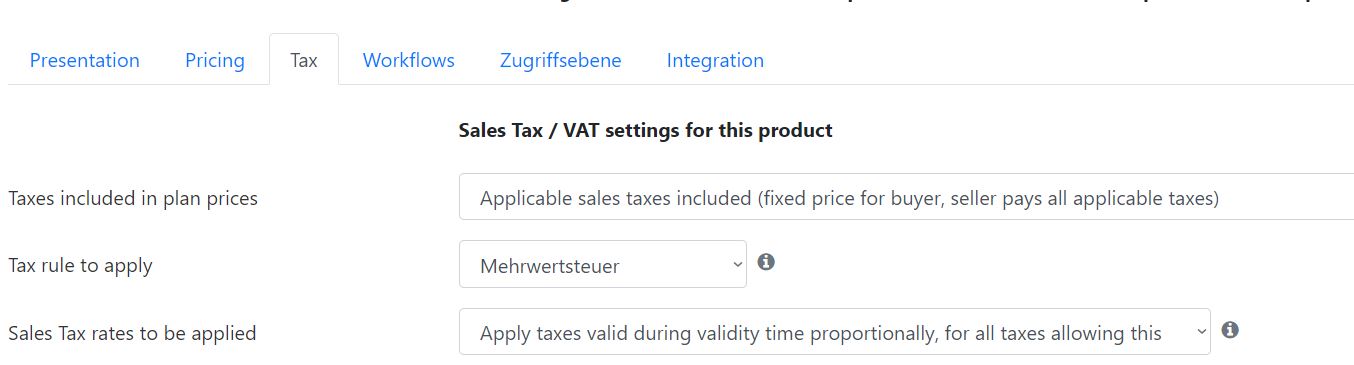
Task: Click the 'Taxes included in plan prices' label
Action: [133, 198]
